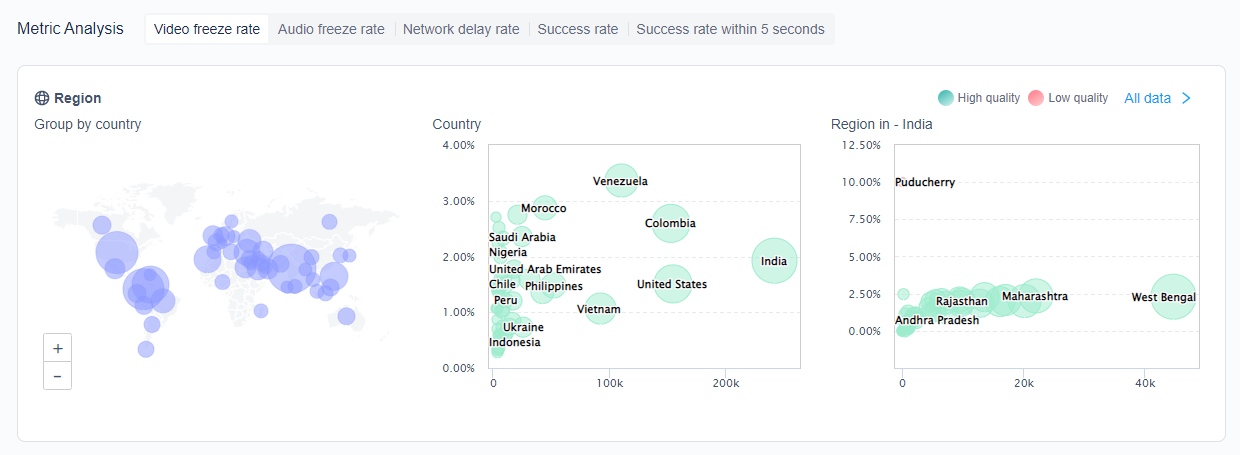Select the Video freeze rate tab
Screen dimensions: 1240x455
(x=207, y=29)
